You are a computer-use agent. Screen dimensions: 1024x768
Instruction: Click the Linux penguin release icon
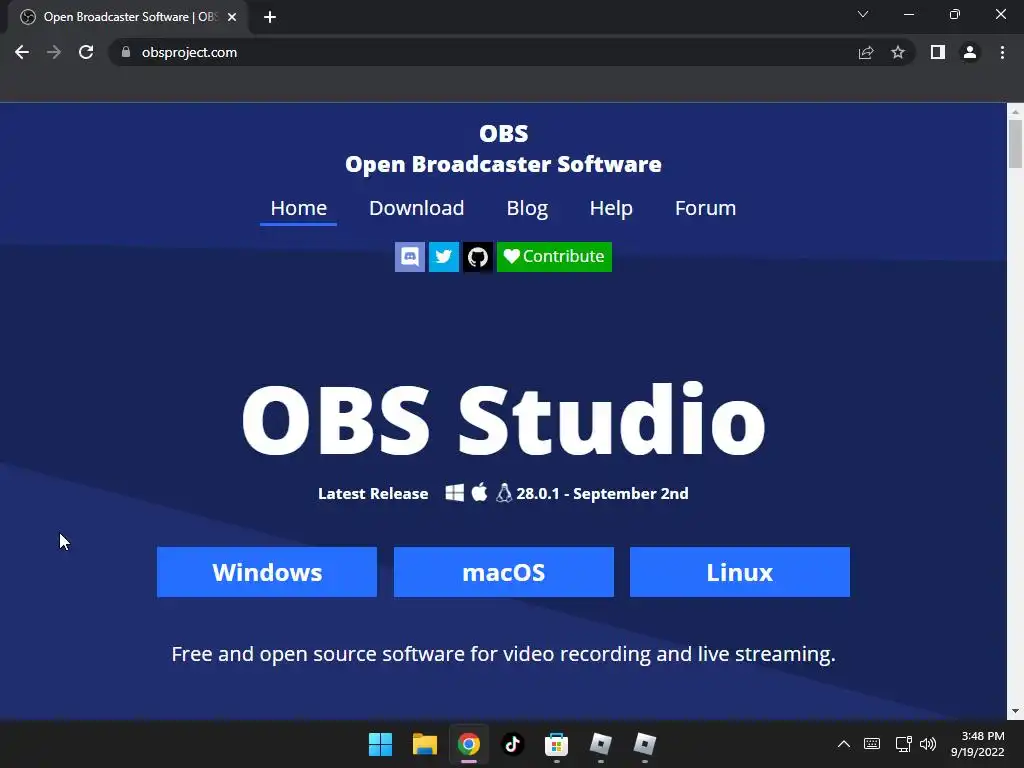click(x=504, y=493)
